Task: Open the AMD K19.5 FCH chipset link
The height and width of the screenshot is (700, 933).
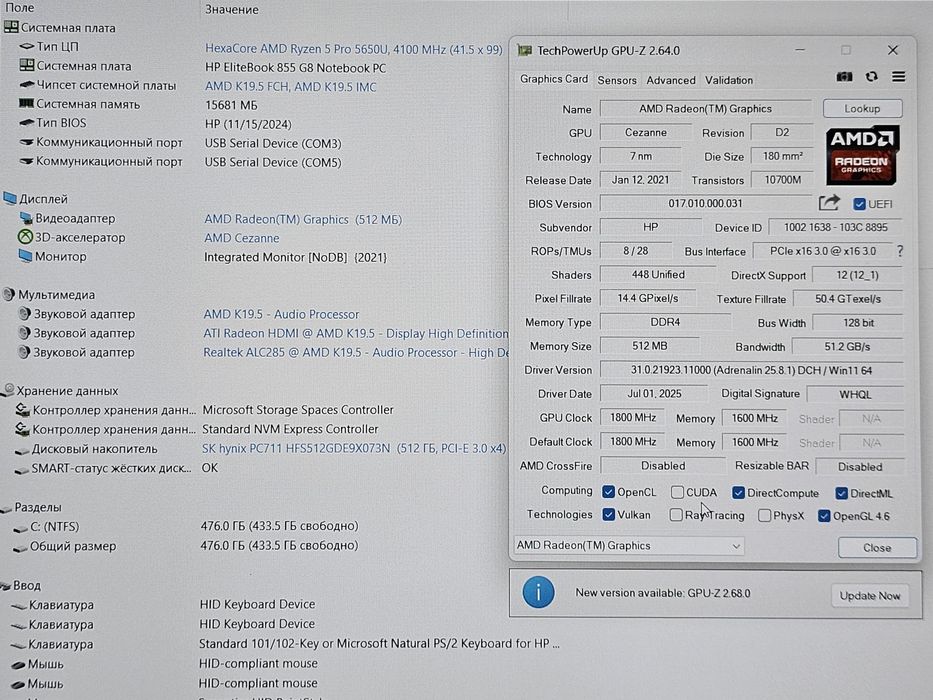Action: (290, 86)
